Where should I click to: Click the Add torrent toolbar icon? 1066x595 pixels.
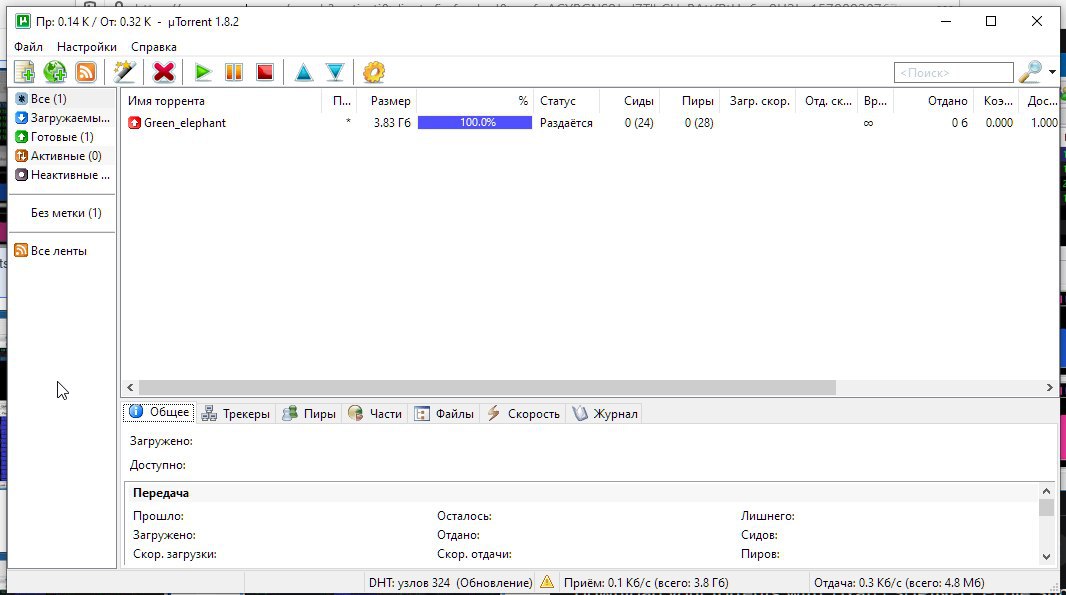(24, 72)
